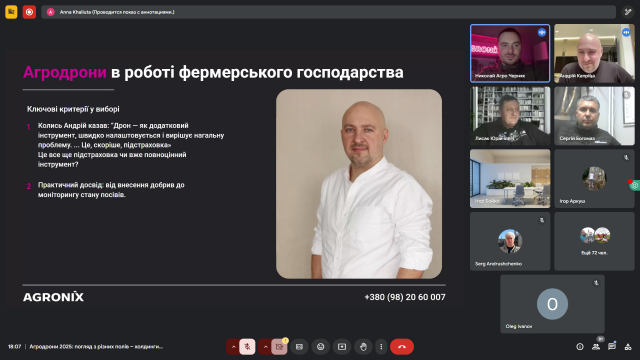Open emoji reactions button
This screenshot has width=640, height=360.
(x=320, y=347)
